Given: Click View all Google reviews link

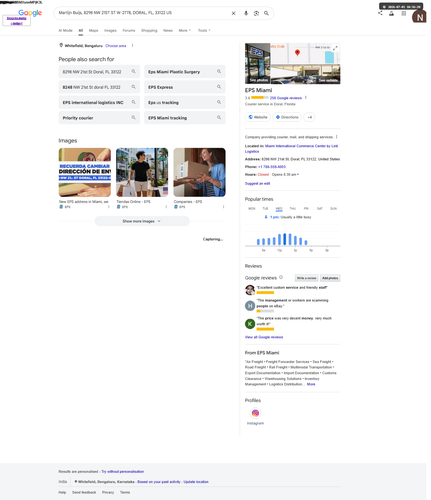Looking at the screenshot, I should pyautogui.click(x=264, y=337).
